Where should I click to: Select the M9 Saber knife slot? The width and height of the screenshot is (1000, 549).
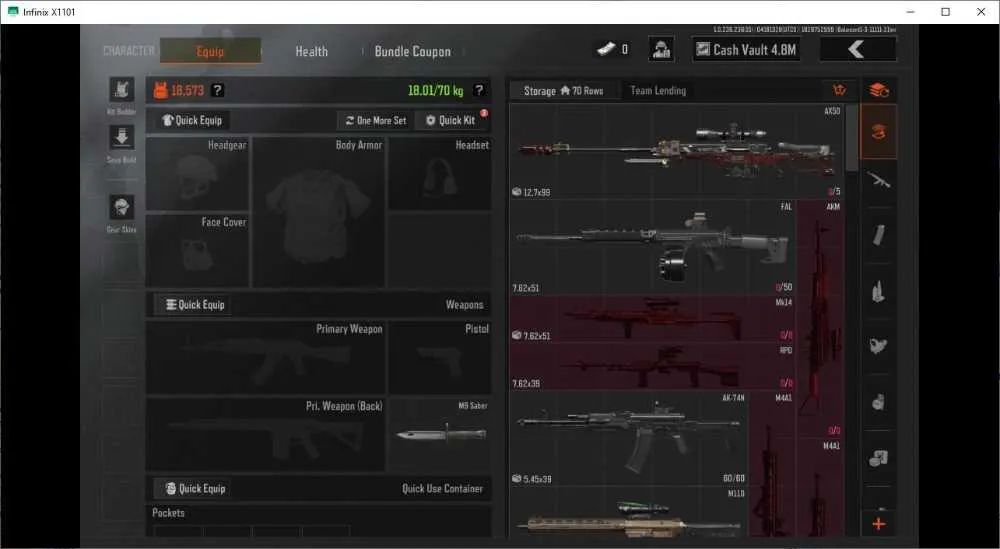439,434
